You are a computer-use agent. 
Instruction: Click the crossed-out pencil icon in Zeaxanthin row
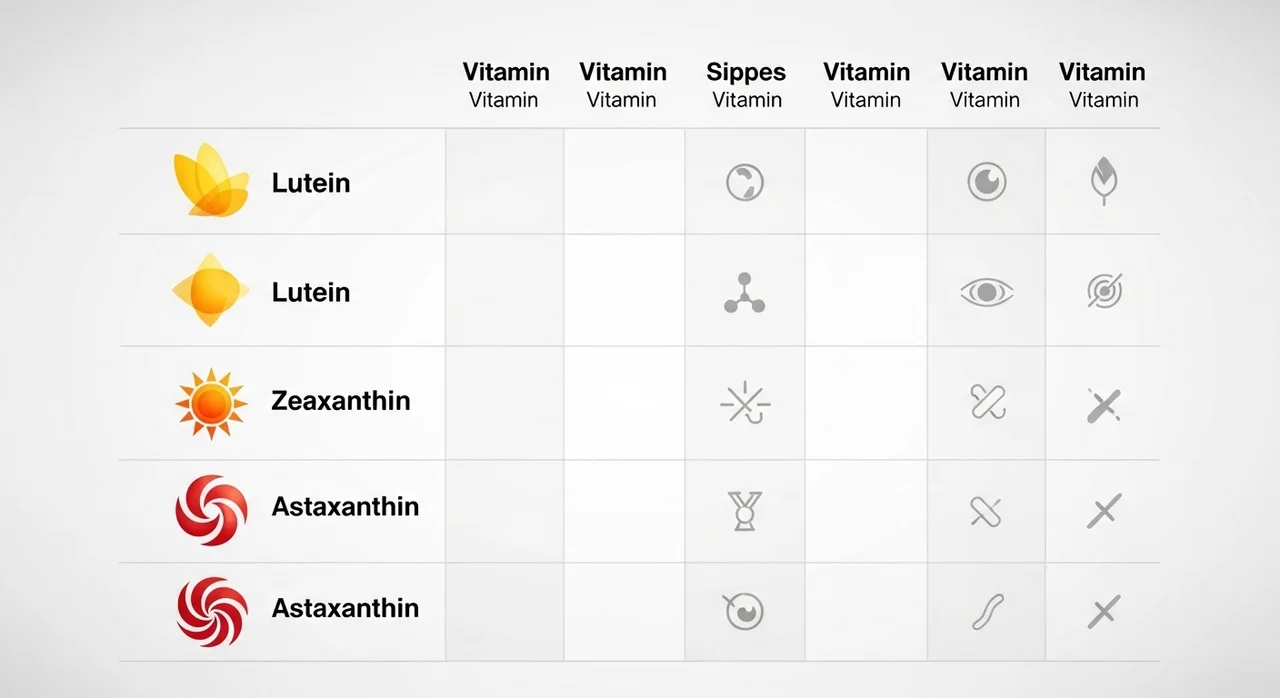pos(1103,405)
